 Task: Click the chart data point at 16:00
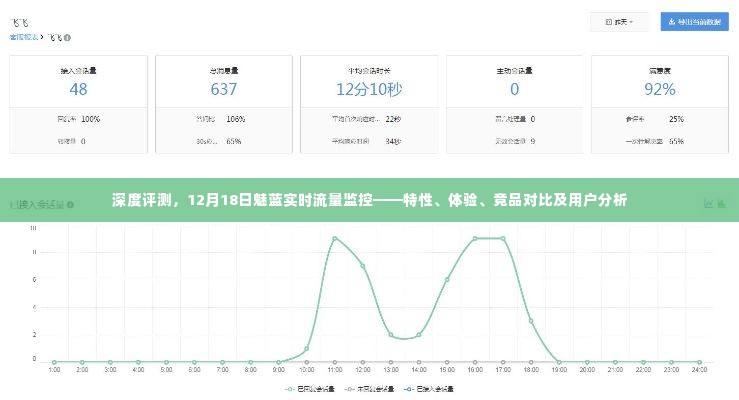(x=475, y=238)
